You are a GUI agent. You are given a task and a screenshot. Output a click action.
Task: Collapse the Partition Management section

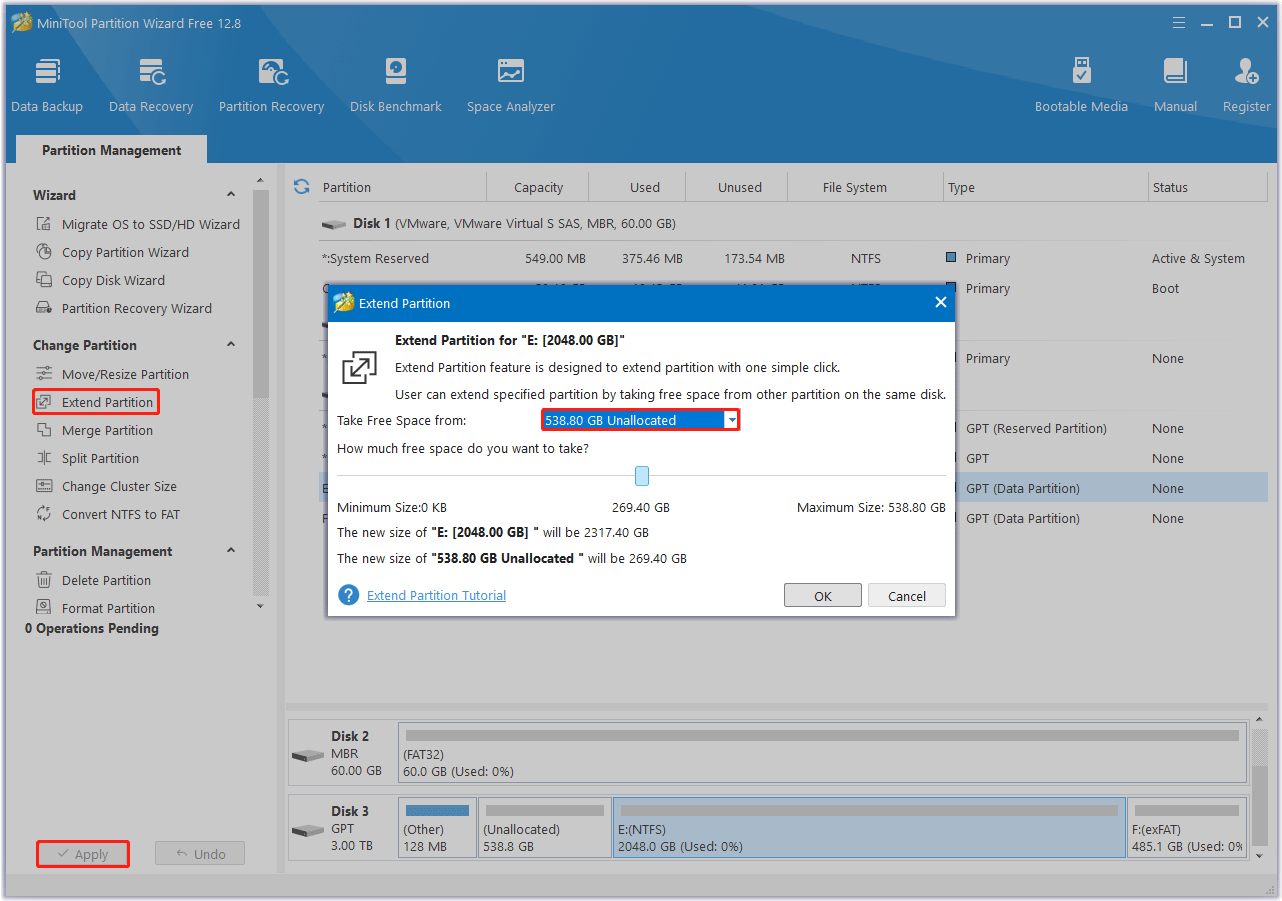pyautogui.click(x=231, y=551)
